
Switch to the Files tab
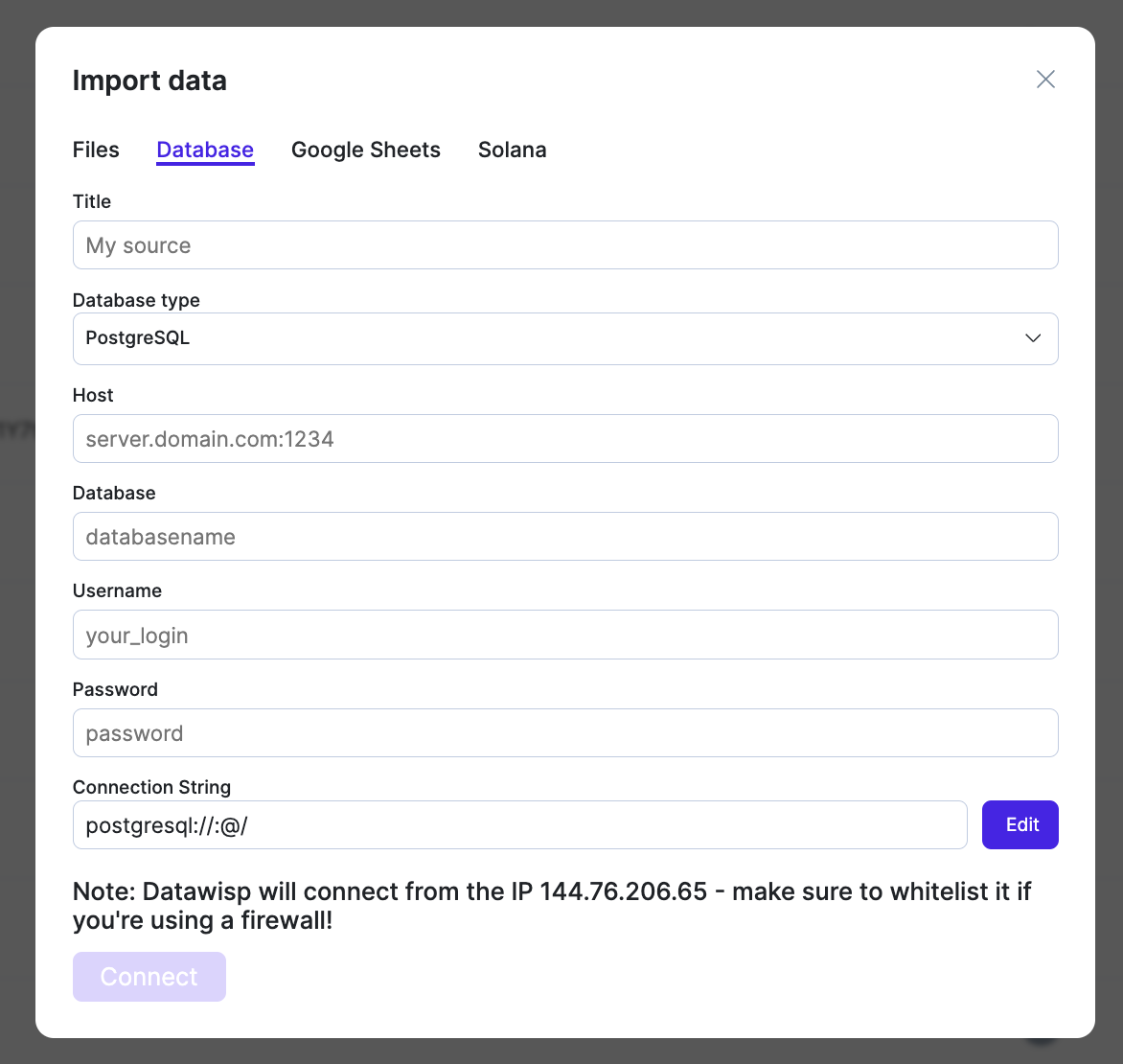[96, 150]
